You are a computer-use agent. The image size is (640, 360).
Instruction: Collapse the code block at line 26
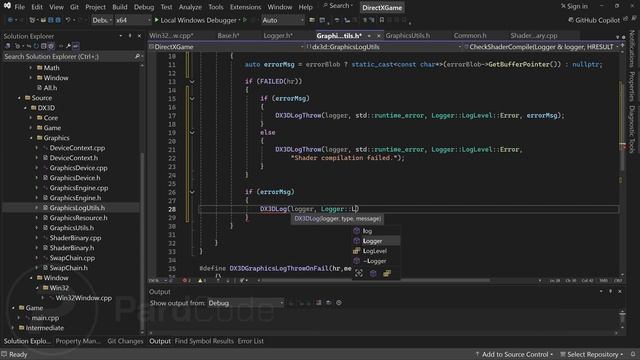[x=192, y=192]
